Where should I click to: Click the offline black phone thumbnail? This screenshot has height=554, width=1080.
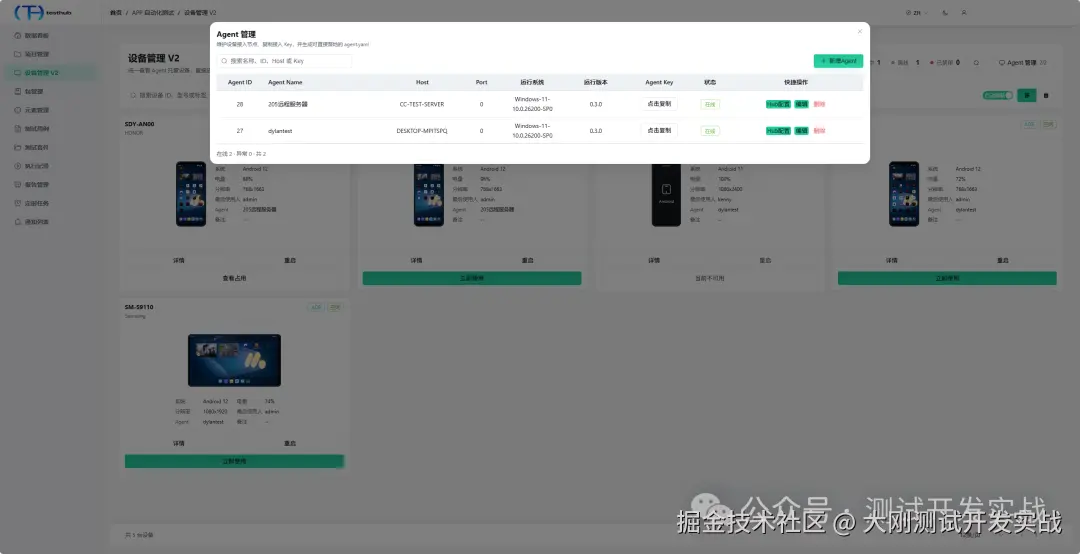pos(666,194)
